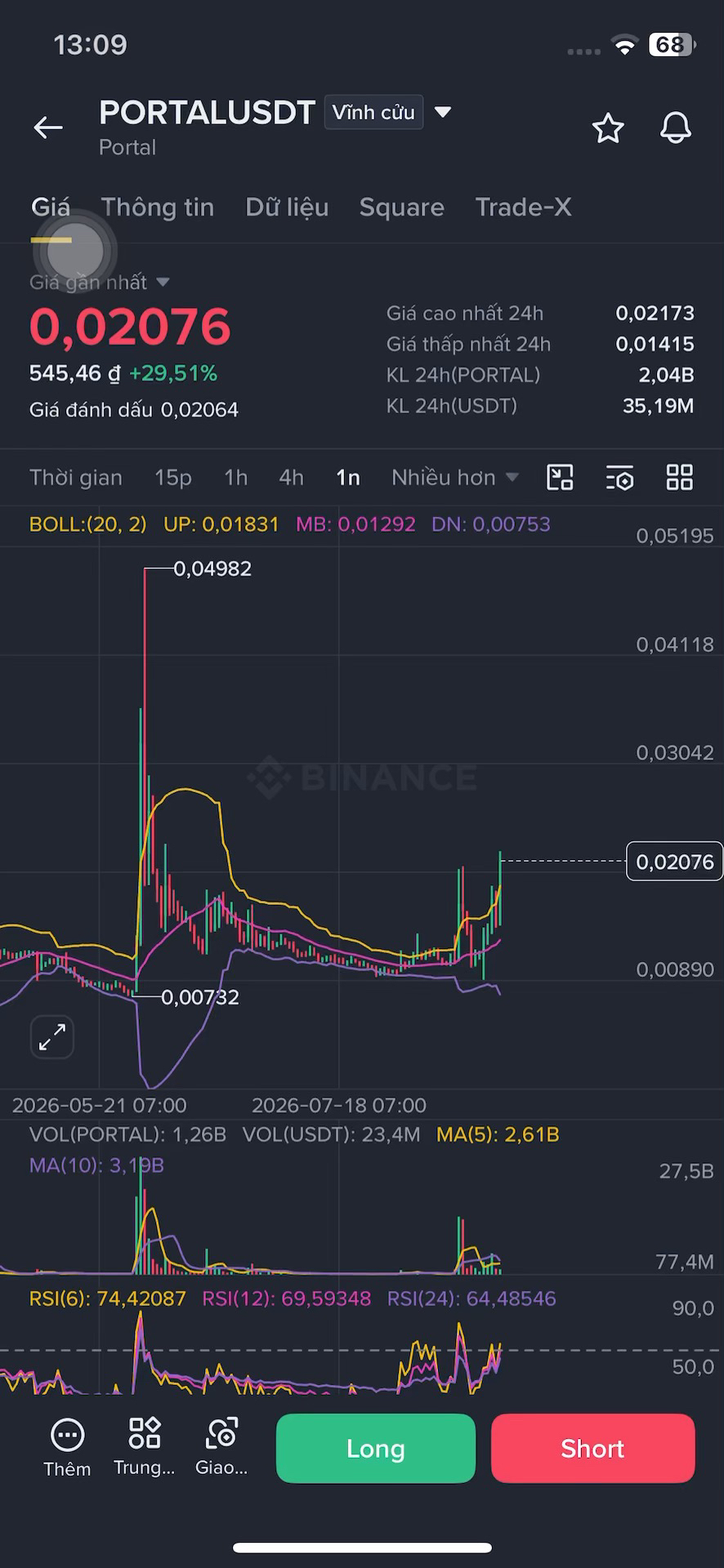Tap the KL 24h(USDT) volume 35,19M
The image size is (724, 1568).
tap(658, 407)
